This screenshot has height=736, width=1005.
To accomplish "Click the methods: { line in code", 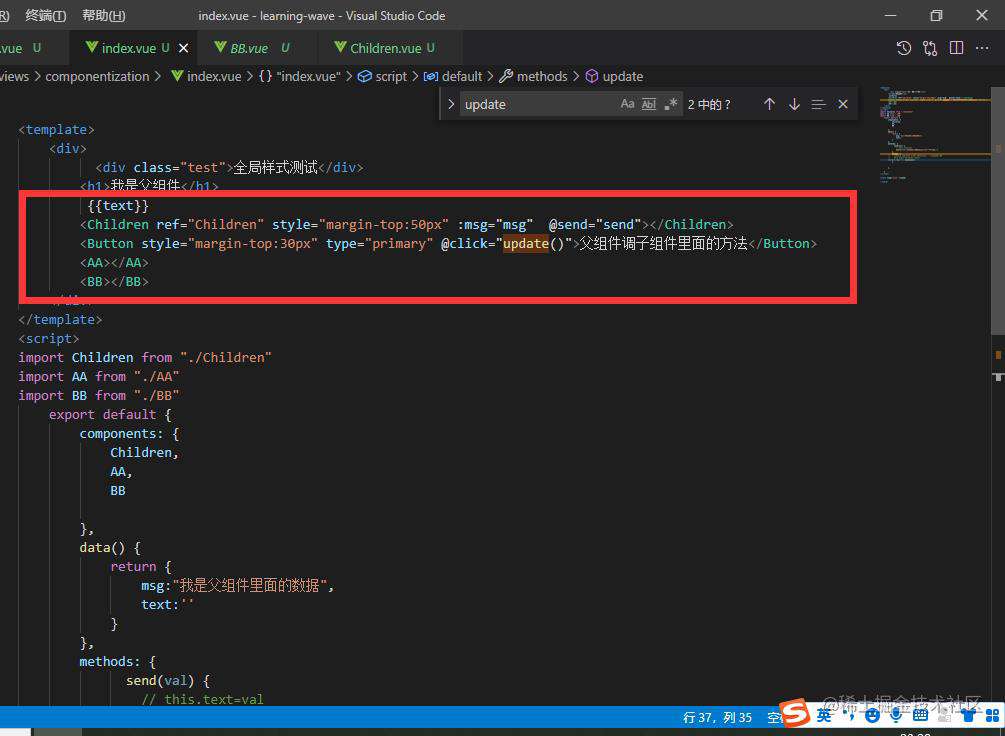I will [118, 661].
